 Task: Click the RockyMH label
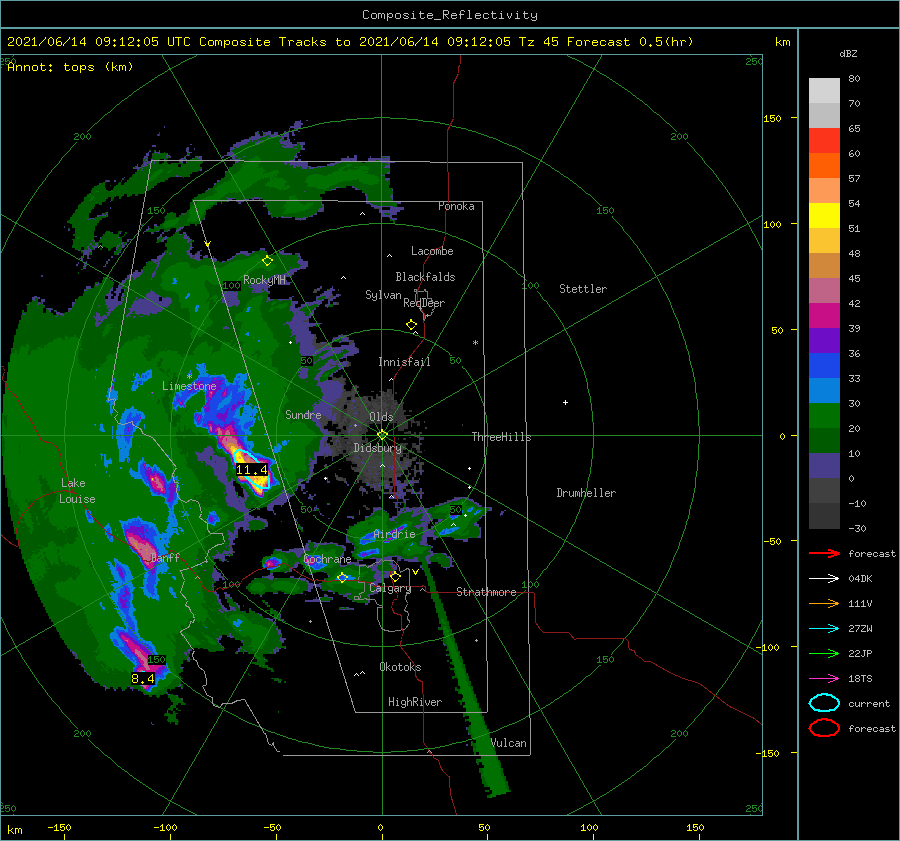(264, 280)
